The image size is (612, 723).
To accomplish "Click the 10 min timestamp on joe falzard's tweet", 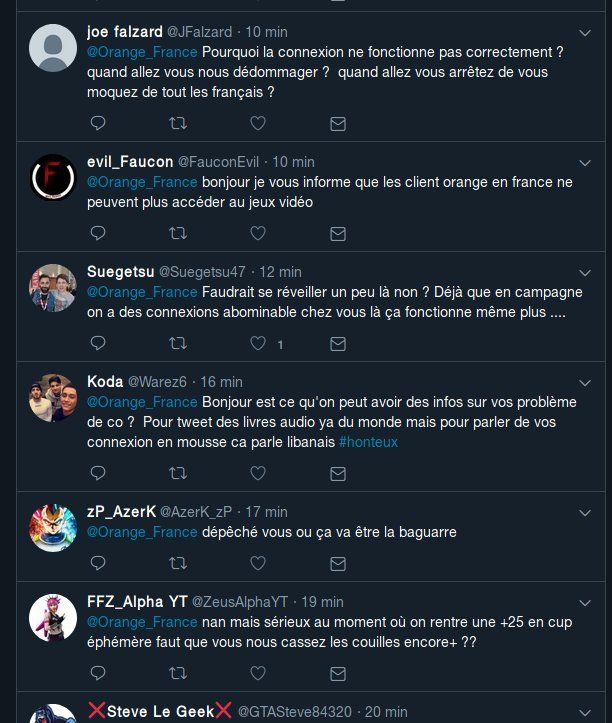I will 268,32.
